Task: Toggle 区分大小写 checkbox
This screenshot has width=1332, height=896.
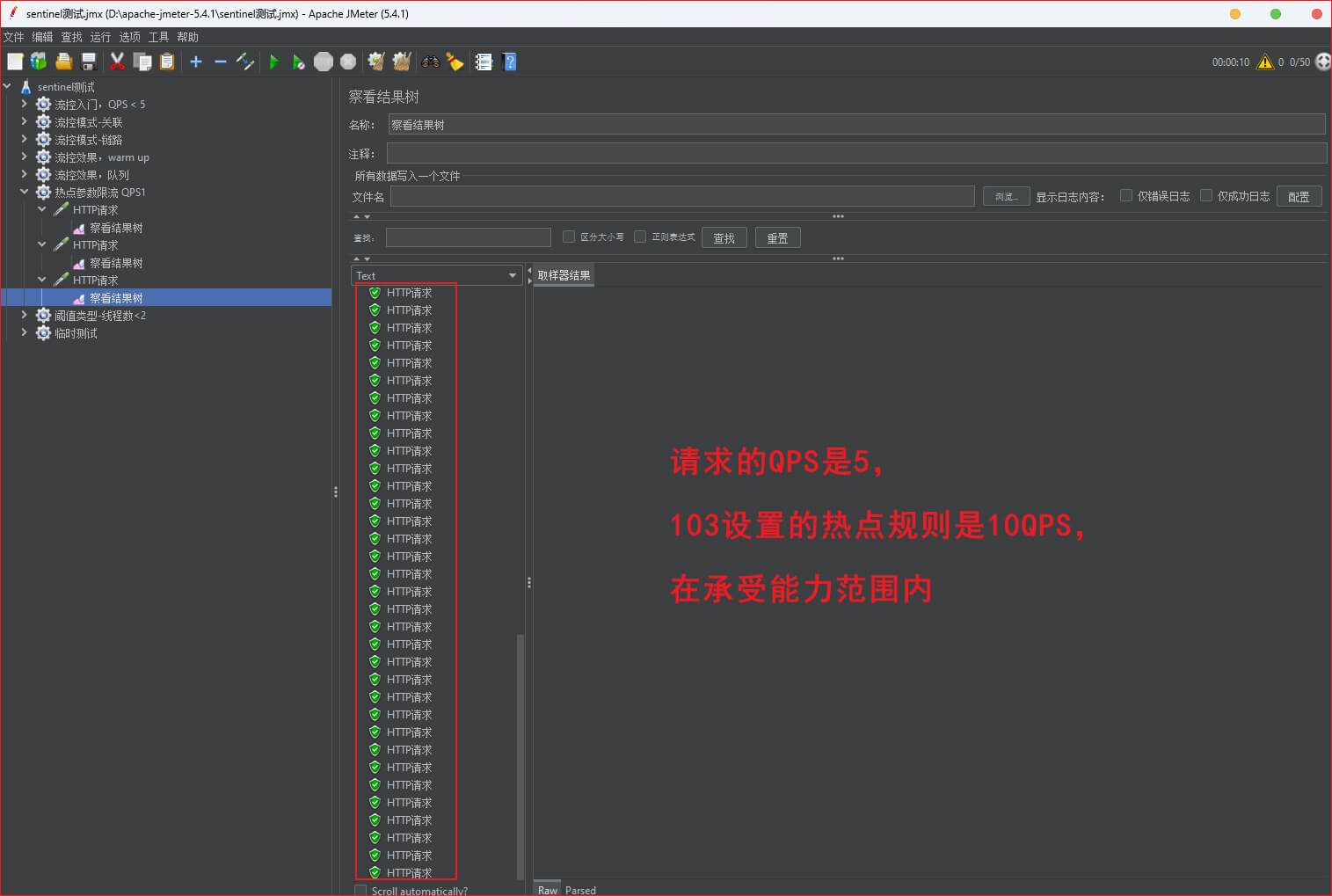Action: pos(569,237)
